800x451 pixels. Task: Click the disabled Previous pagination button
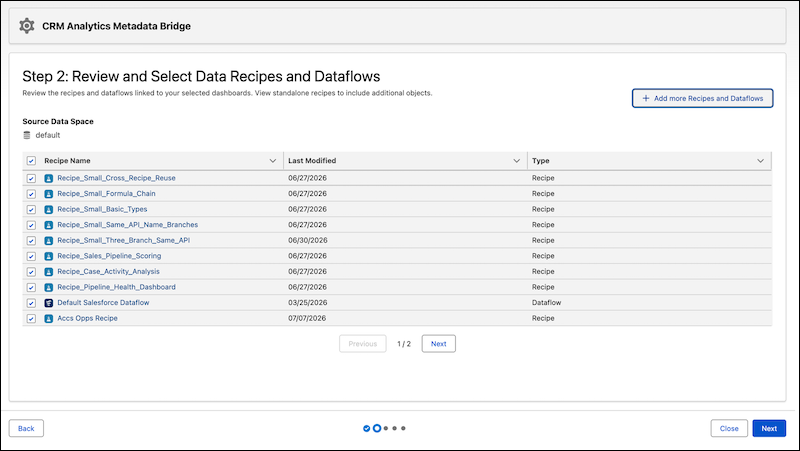click(362, 344)
